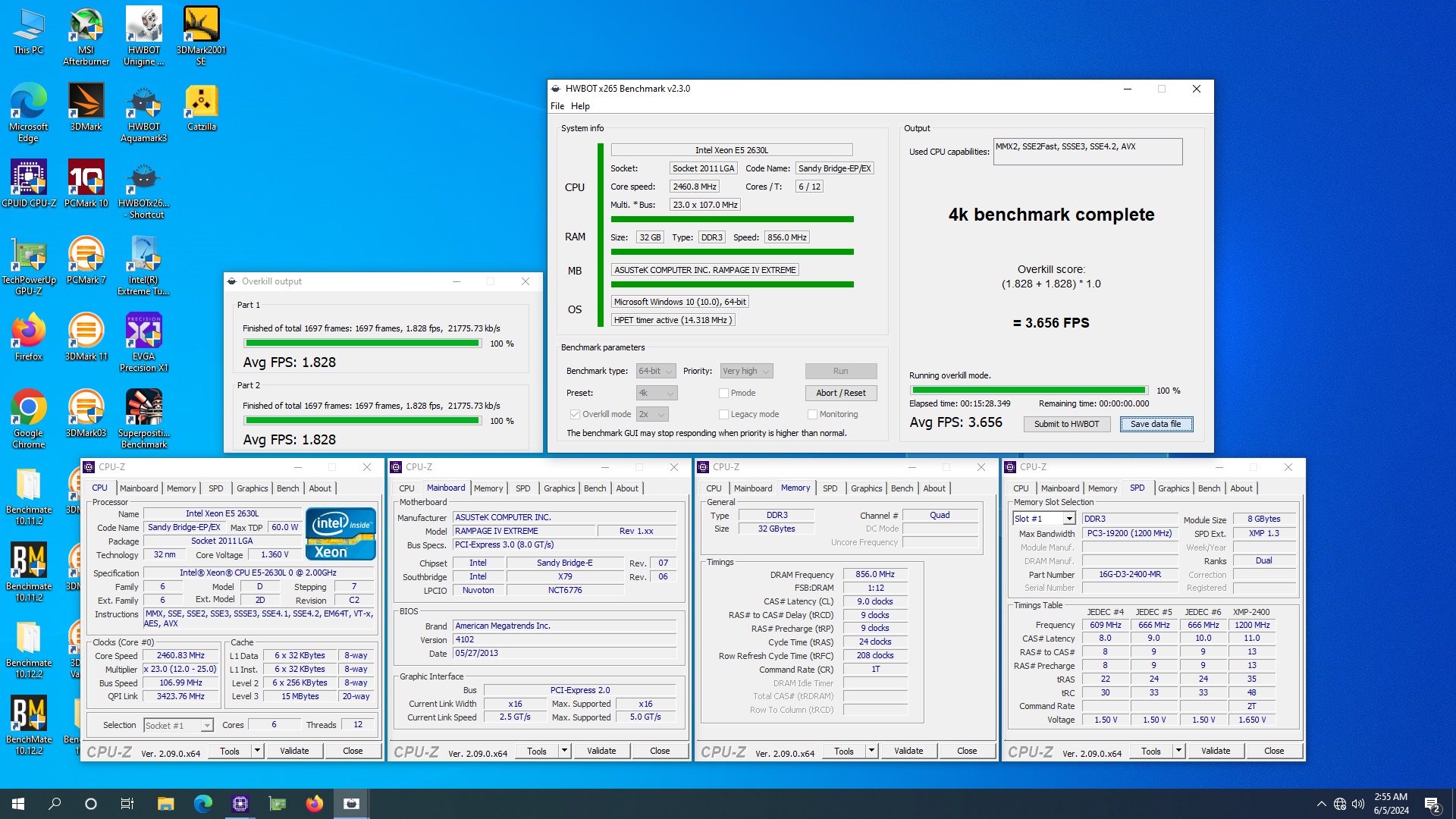This screenshot has width=1456, height=819.
Task: Open the 3DMark 11 desktop icon
Action: point(86,337)
